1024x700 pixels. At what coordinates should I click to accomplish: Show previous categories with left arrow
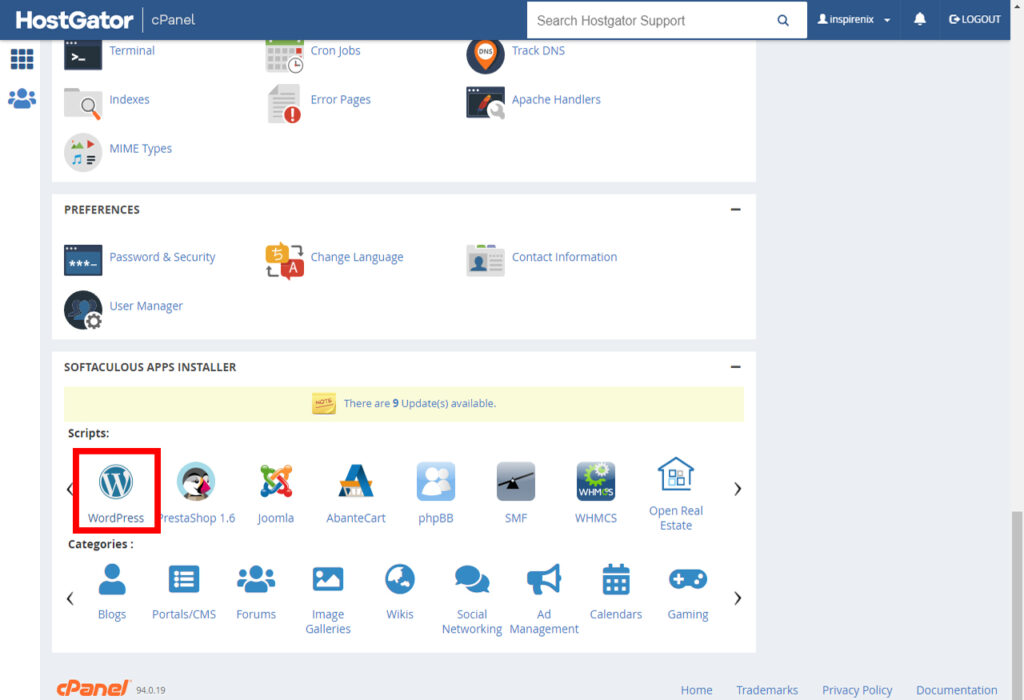point(70,598)
